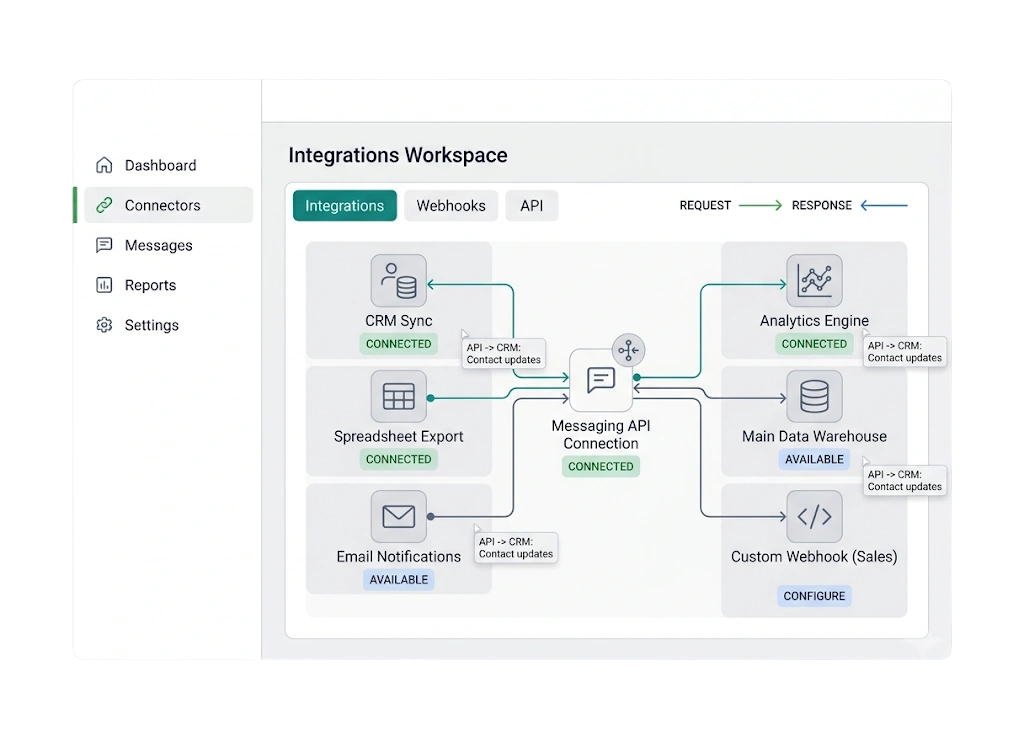Switch to the API tab
1024x741 pixels.
[x=532, y=206]
